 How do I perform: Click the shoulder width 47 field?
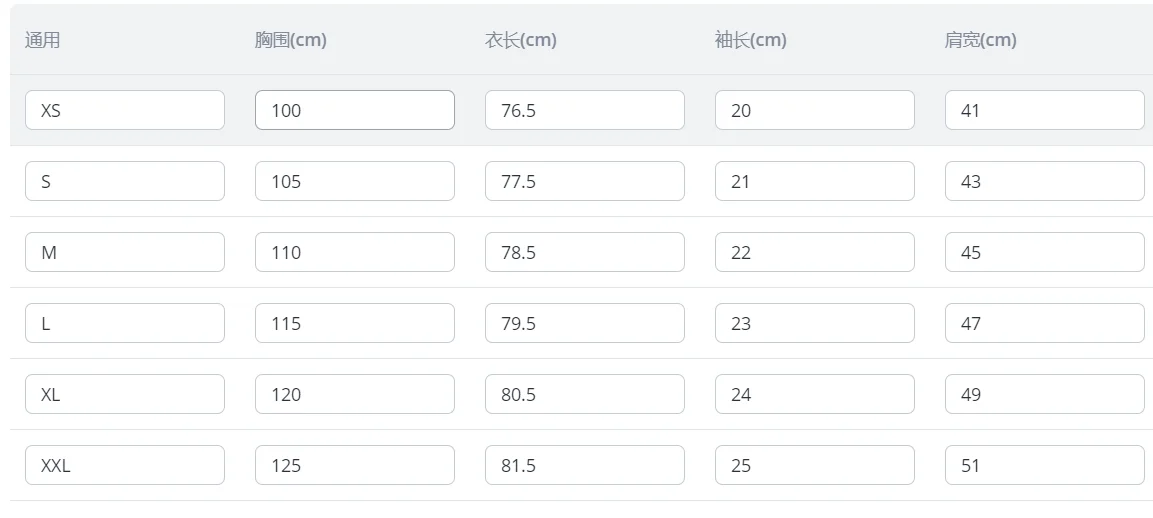tap(1045, 323)
